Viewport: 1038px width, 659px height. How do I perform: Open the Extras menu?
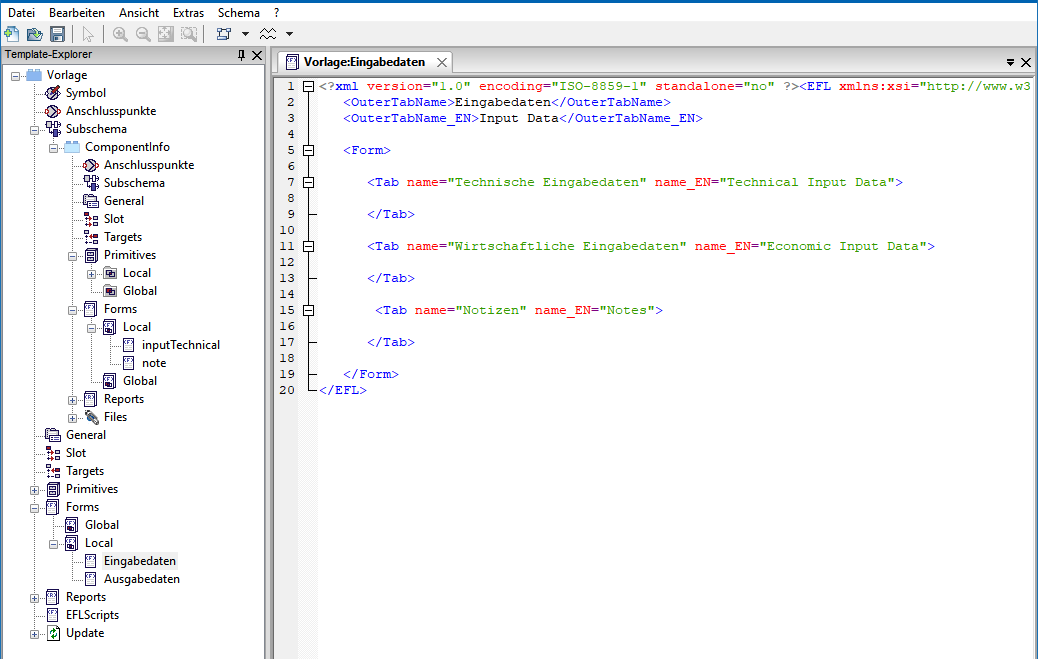tap(189, 13)
